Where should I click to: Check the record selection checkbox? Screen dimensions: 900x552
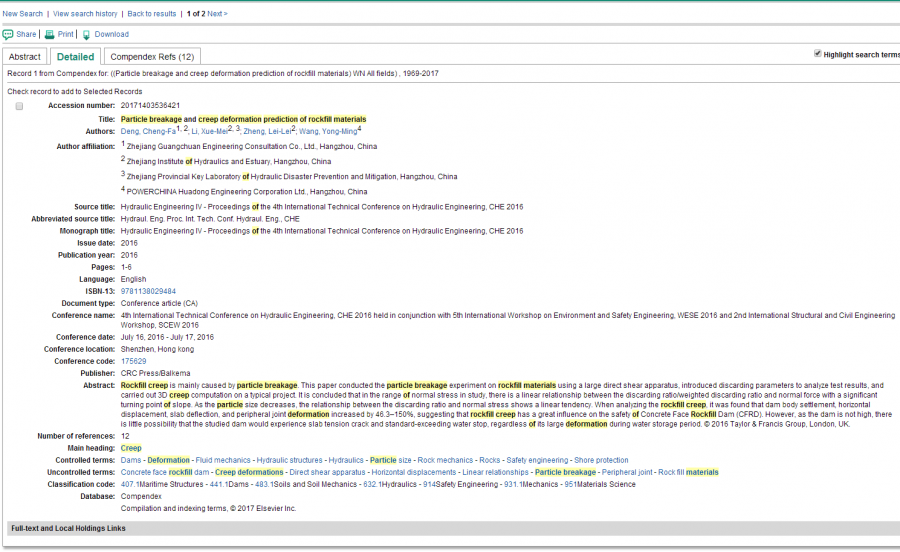pyautogui.click(x=19, y=106)
